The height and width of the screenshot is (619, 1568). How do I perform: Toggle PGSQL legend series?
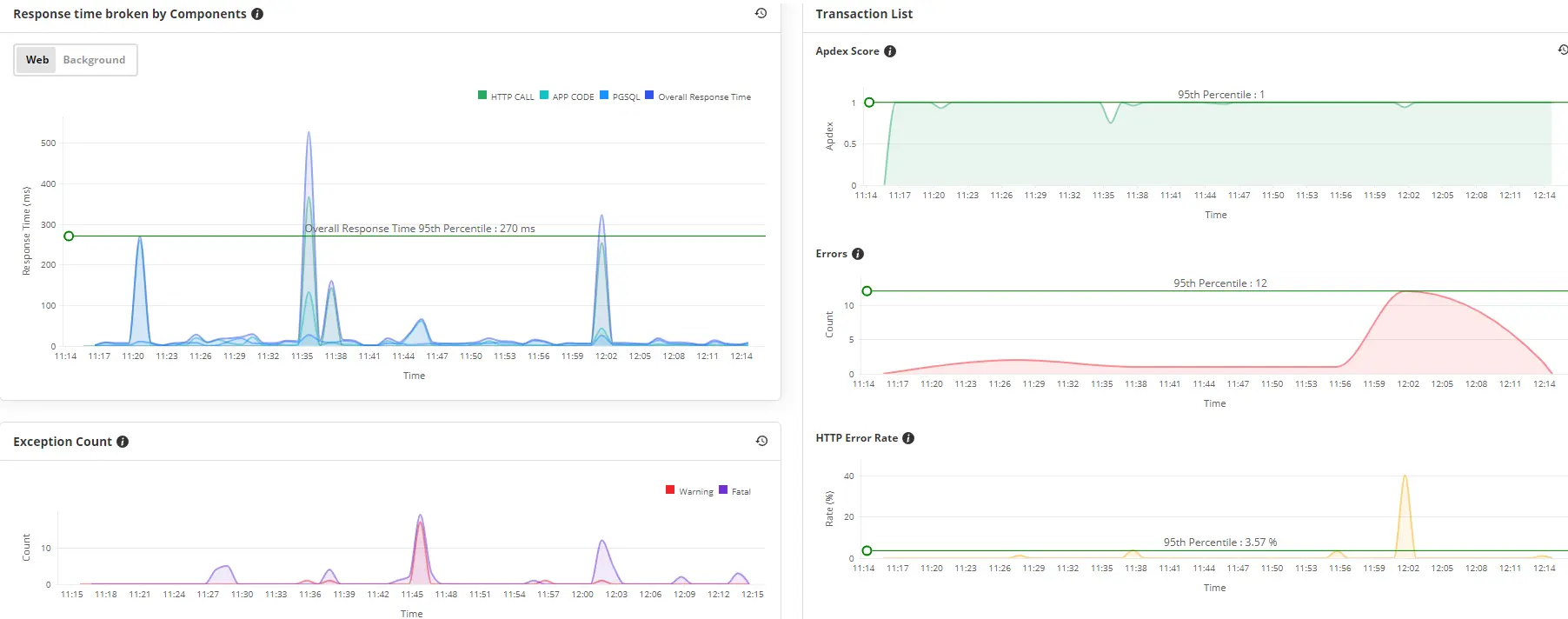click(620, 97)
